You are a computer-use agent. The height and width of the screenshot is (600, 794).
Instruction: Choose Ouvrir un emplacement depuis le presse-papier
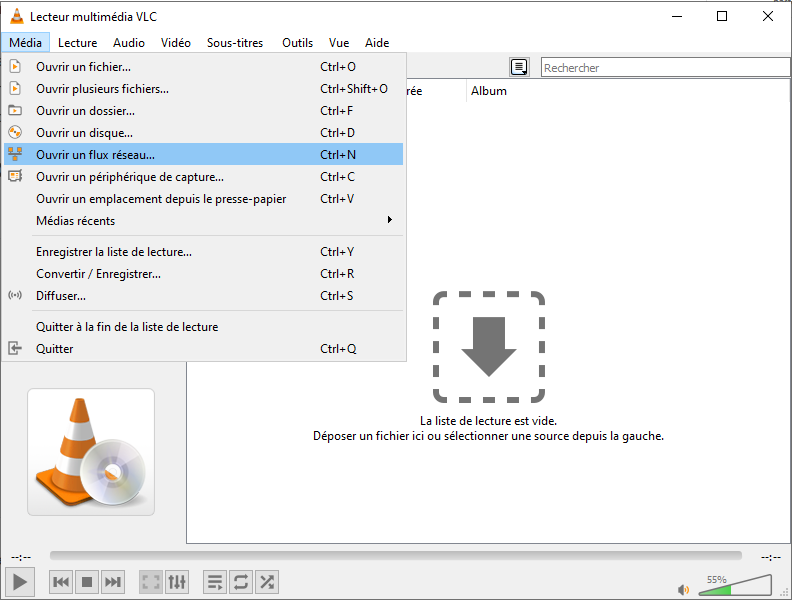204,199
